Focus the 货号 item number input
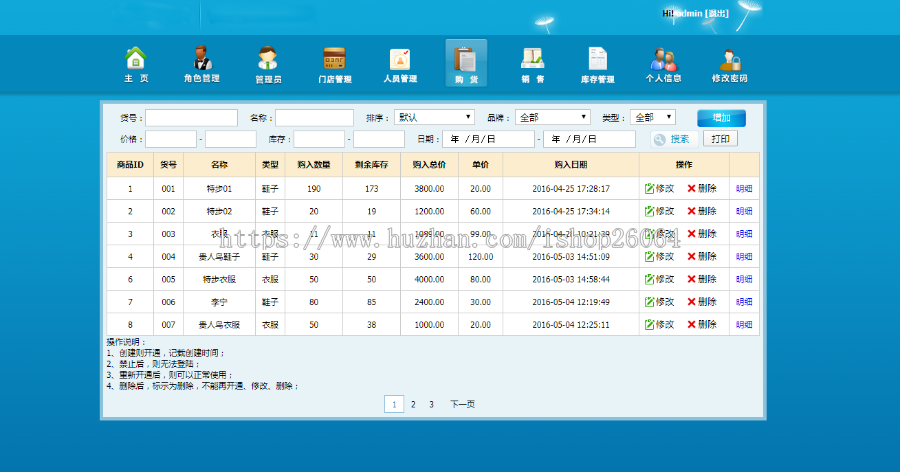Image resolution: width=900 pixels, height=472 pixels. (x=191, y=118)
